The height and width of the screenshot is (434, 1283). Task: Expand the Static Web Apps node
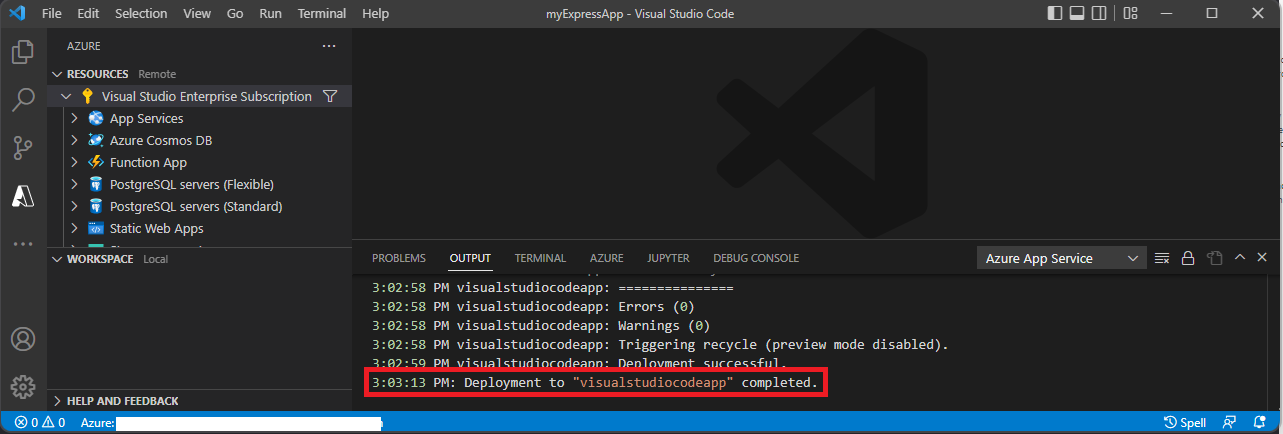pyautogui.click(x=74, y=228)
